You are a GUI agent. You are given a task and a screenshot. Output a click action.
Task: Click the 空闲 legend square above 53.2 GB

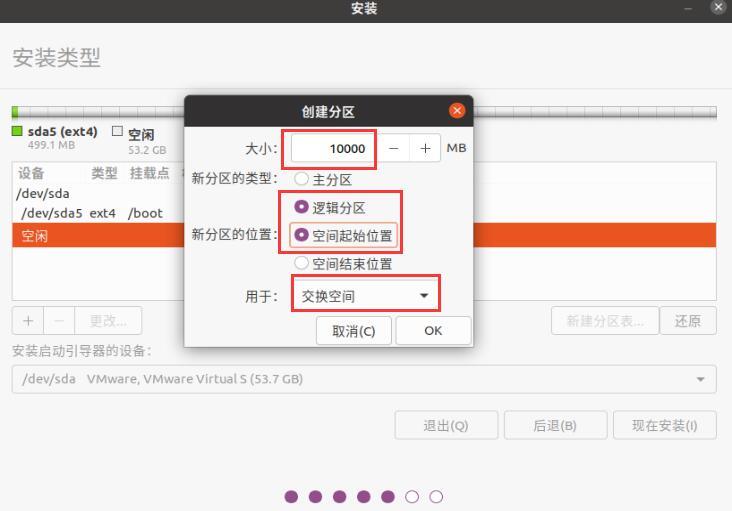click(117, 131)
